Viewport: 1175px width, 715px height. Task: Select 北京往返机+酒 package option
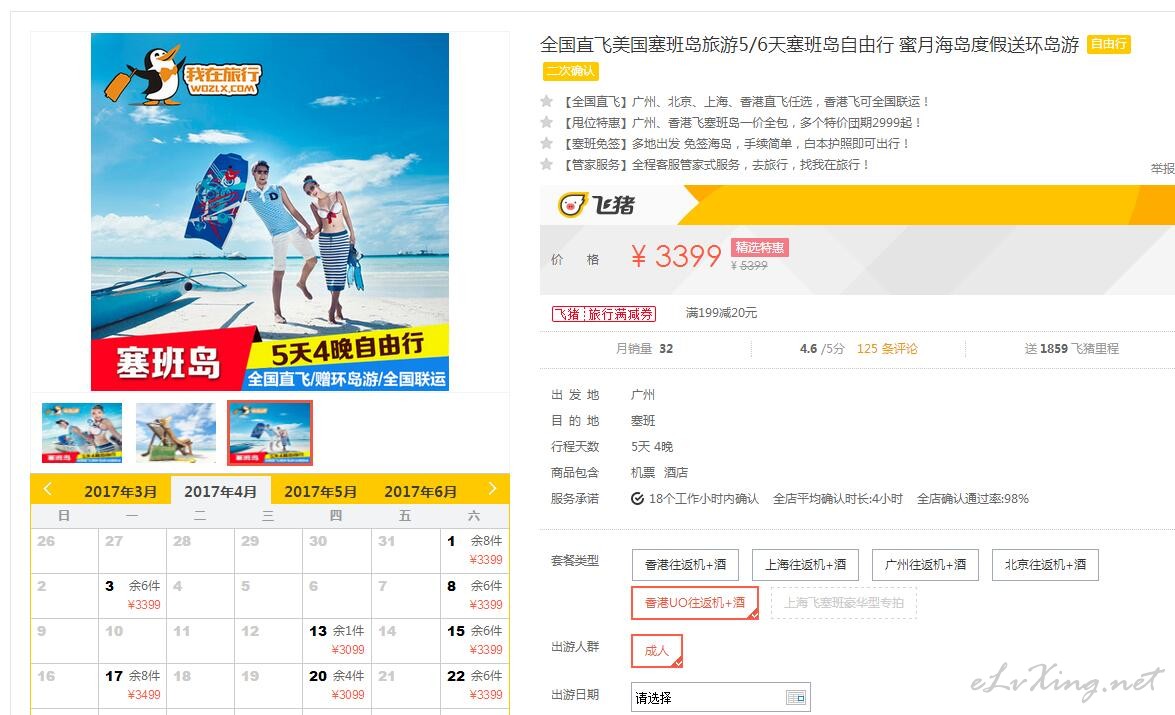click(x=1045, y=564)
